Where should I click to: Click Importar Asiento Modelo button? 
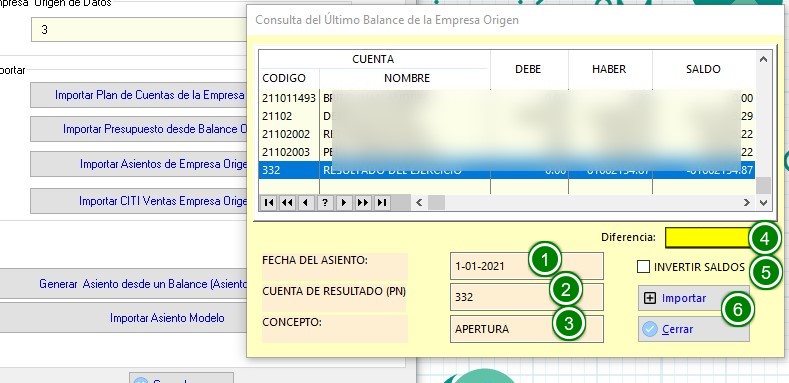[x=123, y=318]
